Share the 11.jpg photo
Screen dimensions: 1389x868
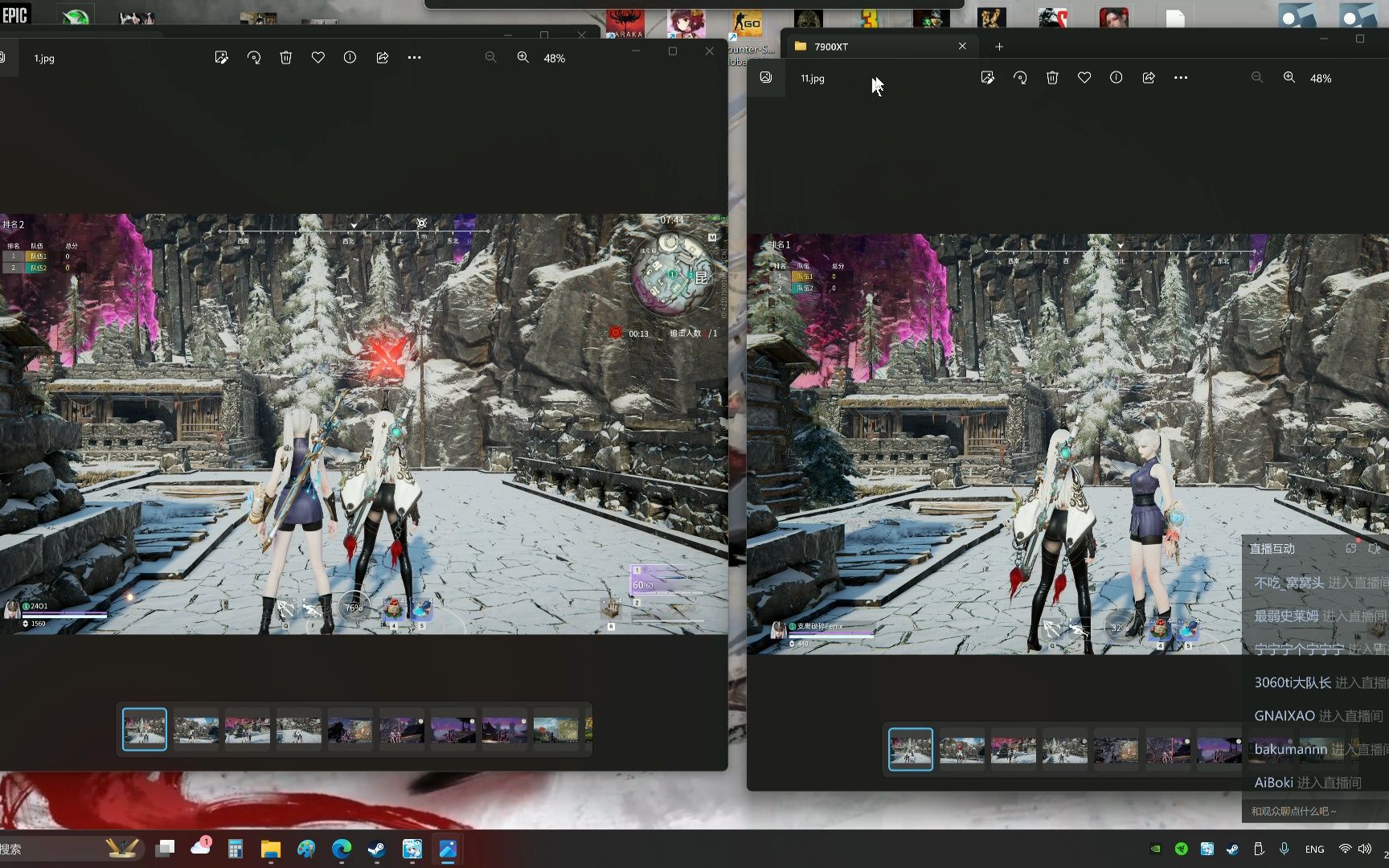pyautogui.click(x=1149, y=78)
